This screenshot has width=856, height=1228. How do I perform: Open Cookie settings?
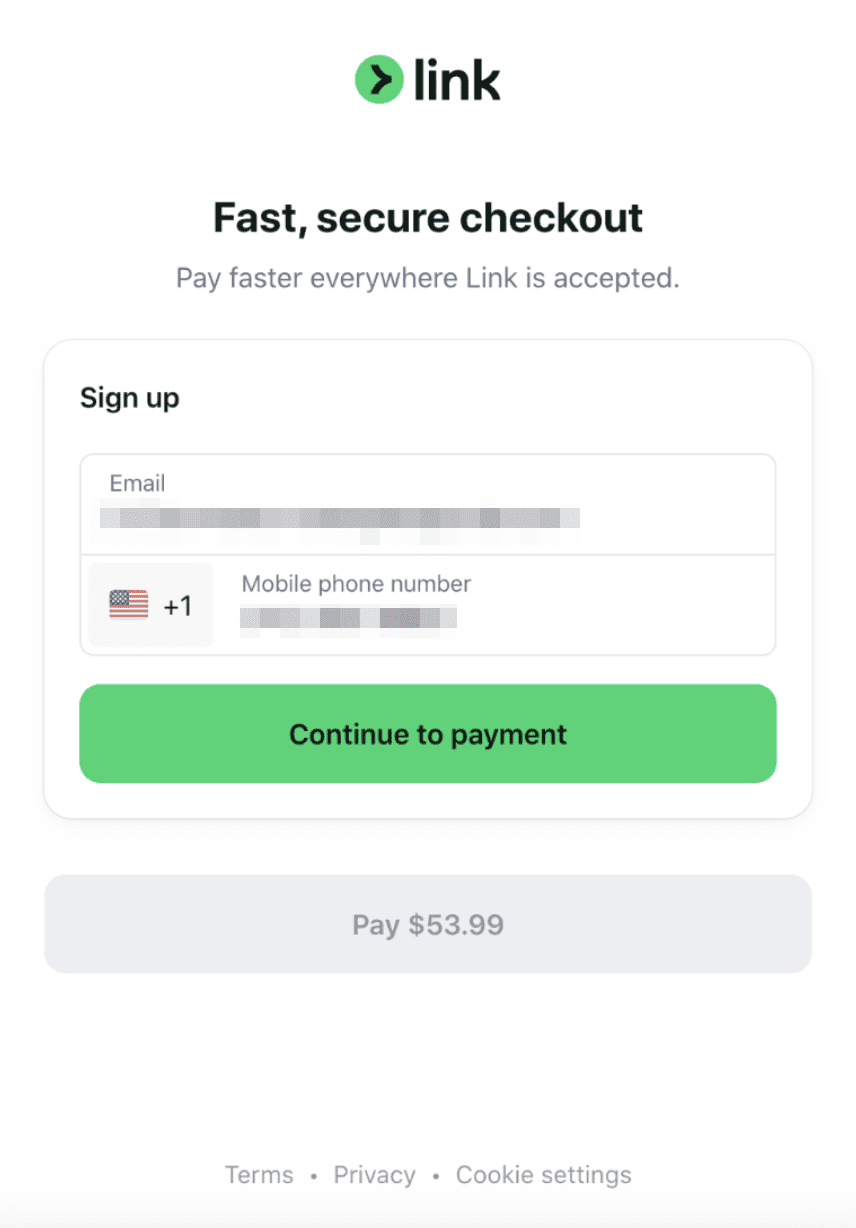tap(543, 1175)
